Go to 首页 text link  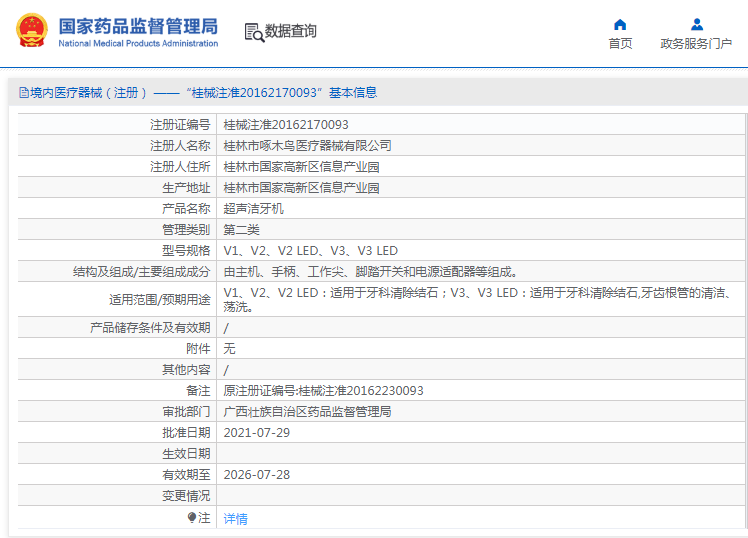620,43
